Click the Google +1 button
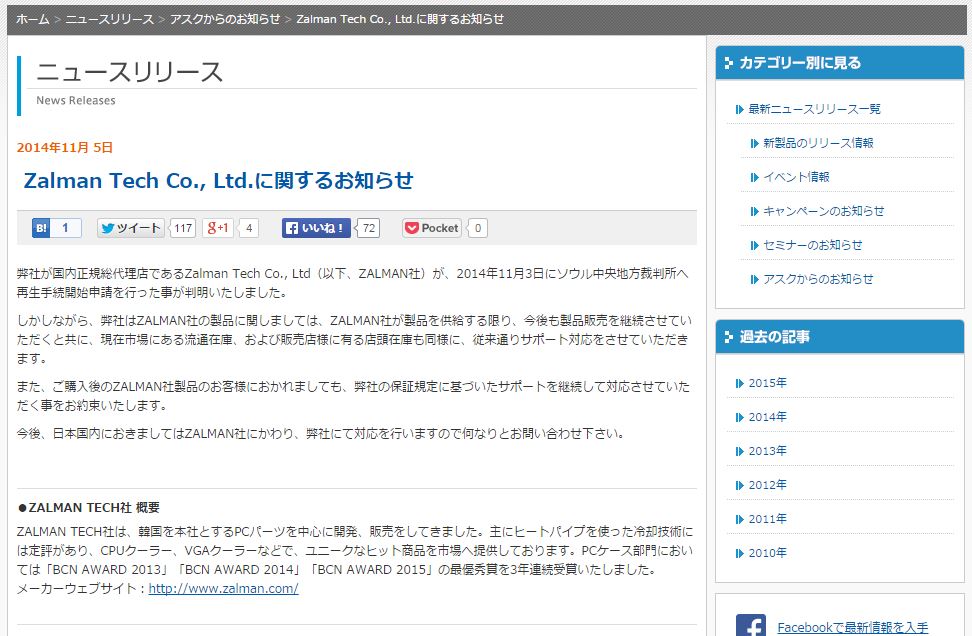The image size is (972, 636). pyautogui.click(x=218, y=228)
